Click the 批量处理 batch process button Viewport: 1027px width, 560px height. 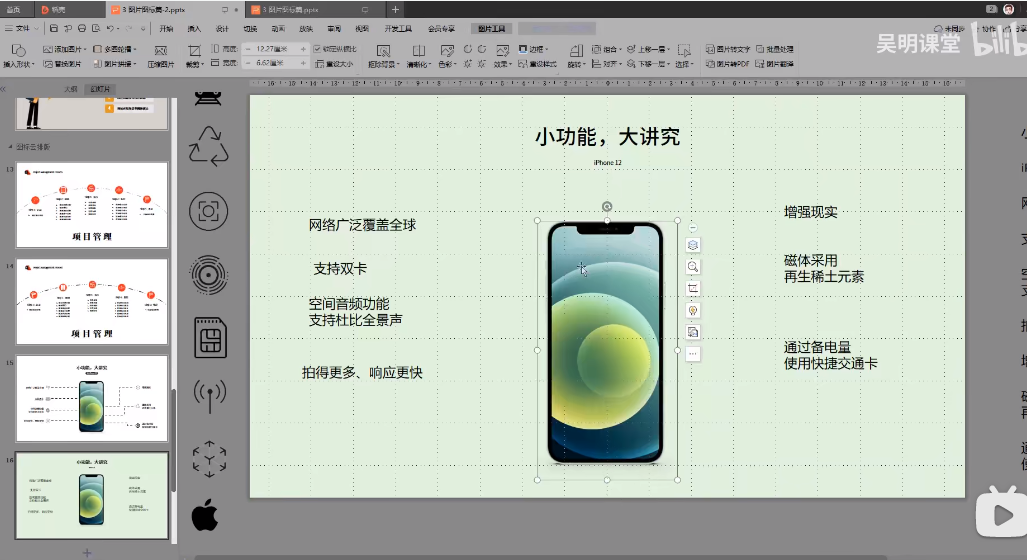tap(775, 49)
